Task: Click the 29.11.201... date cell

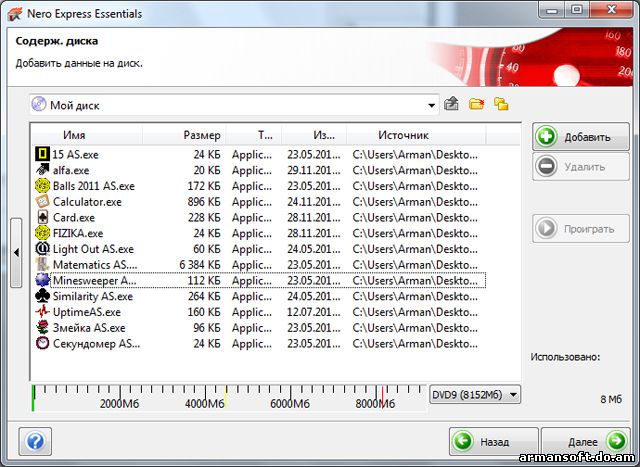Action: click(x=314, y=170)
